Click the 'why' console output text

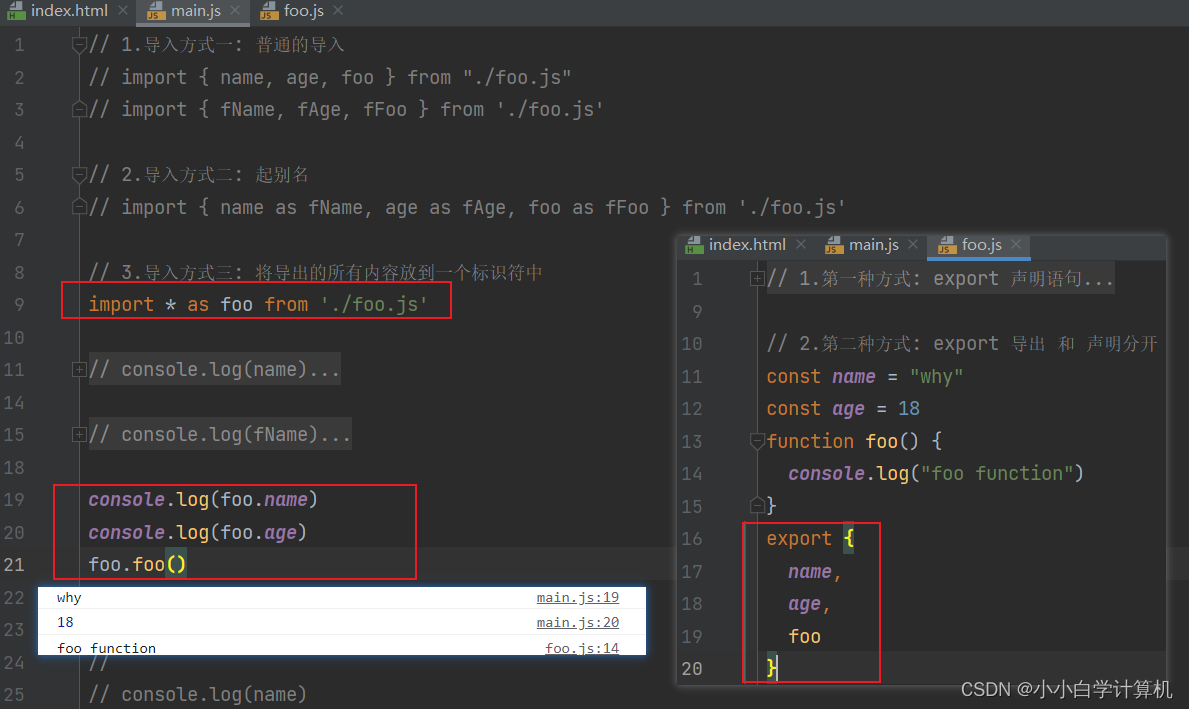coord(69,598)
